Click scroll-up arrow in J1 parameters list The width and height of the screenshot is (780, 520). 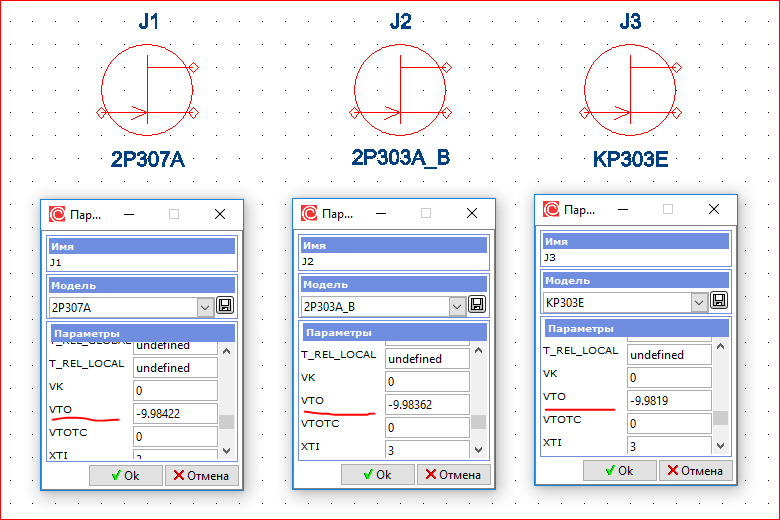tap(227, 351)
